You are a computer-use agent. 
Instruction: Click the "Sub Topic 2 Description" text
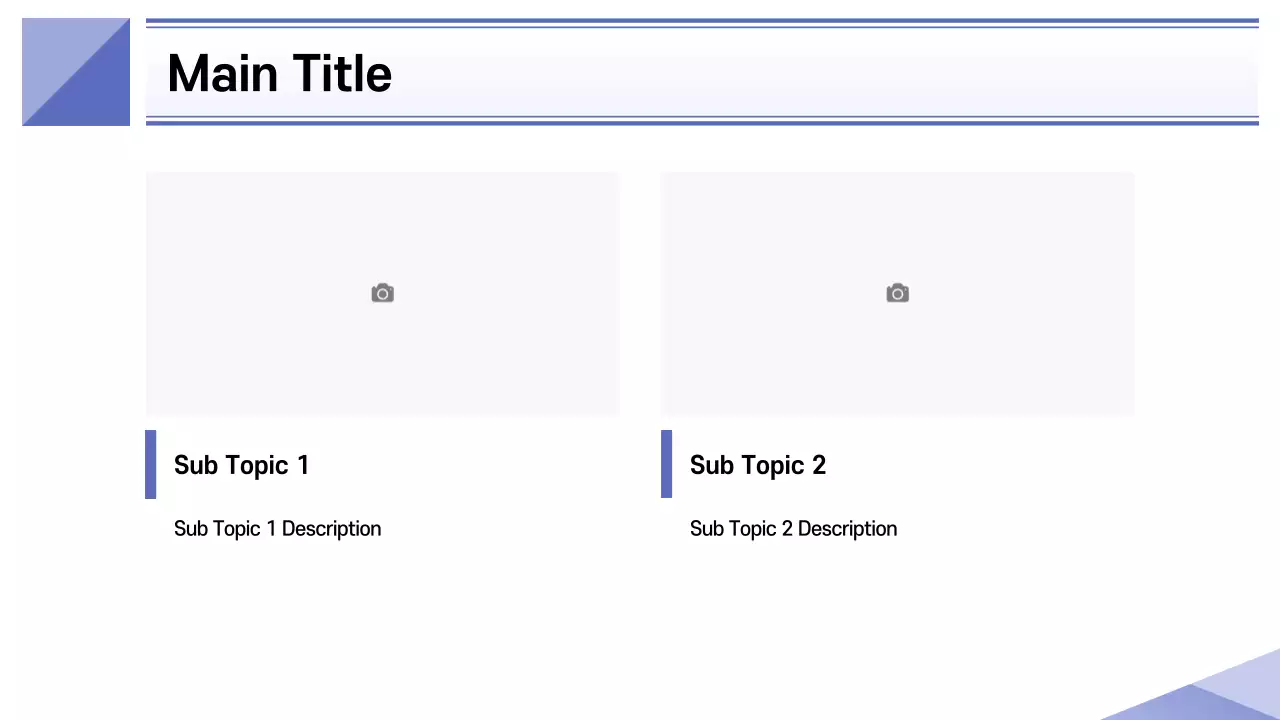pos(793,528)
